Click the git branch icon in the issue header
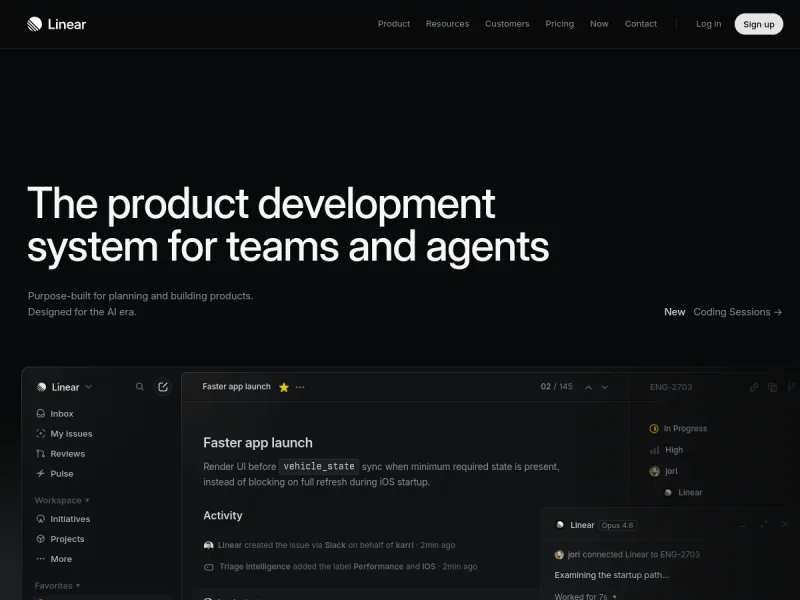Image resolution: width=800 pixels, height=600 pixels. 791,387
